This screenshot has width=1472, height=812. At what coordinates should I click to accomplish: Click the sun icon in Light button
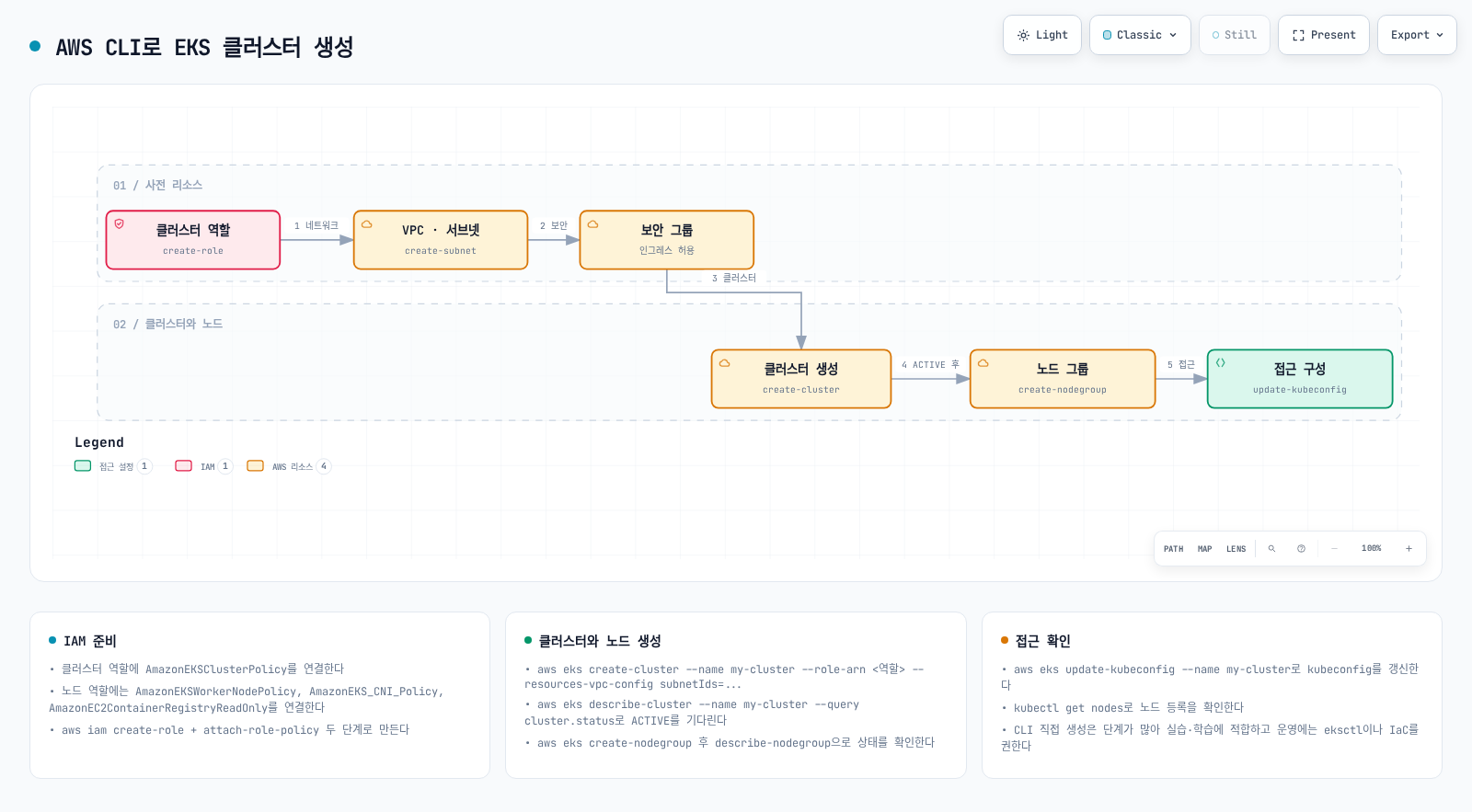(x=1023, y=35)
